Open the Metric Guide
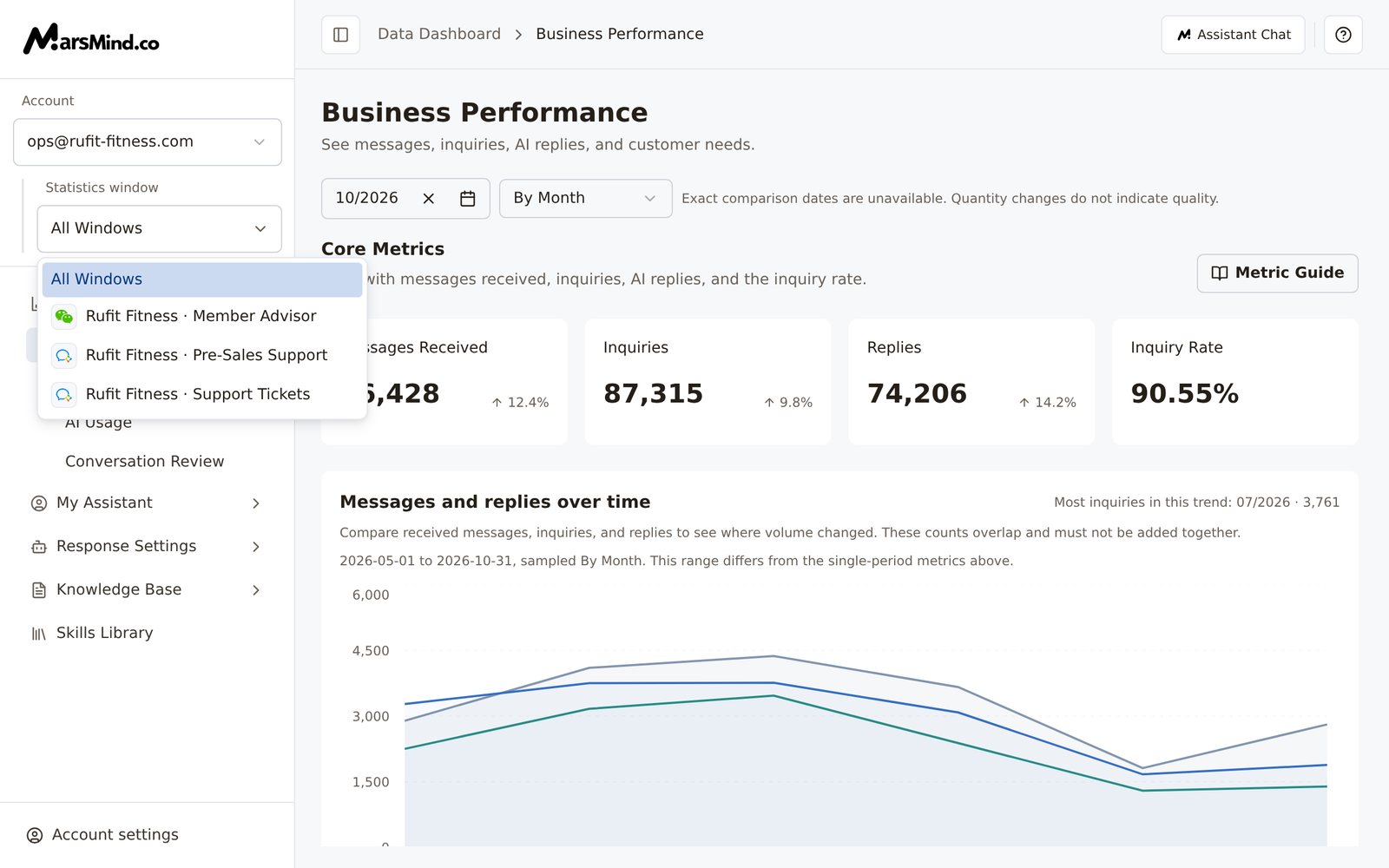Viewport: 1389px width, 868px height. 1277,273
